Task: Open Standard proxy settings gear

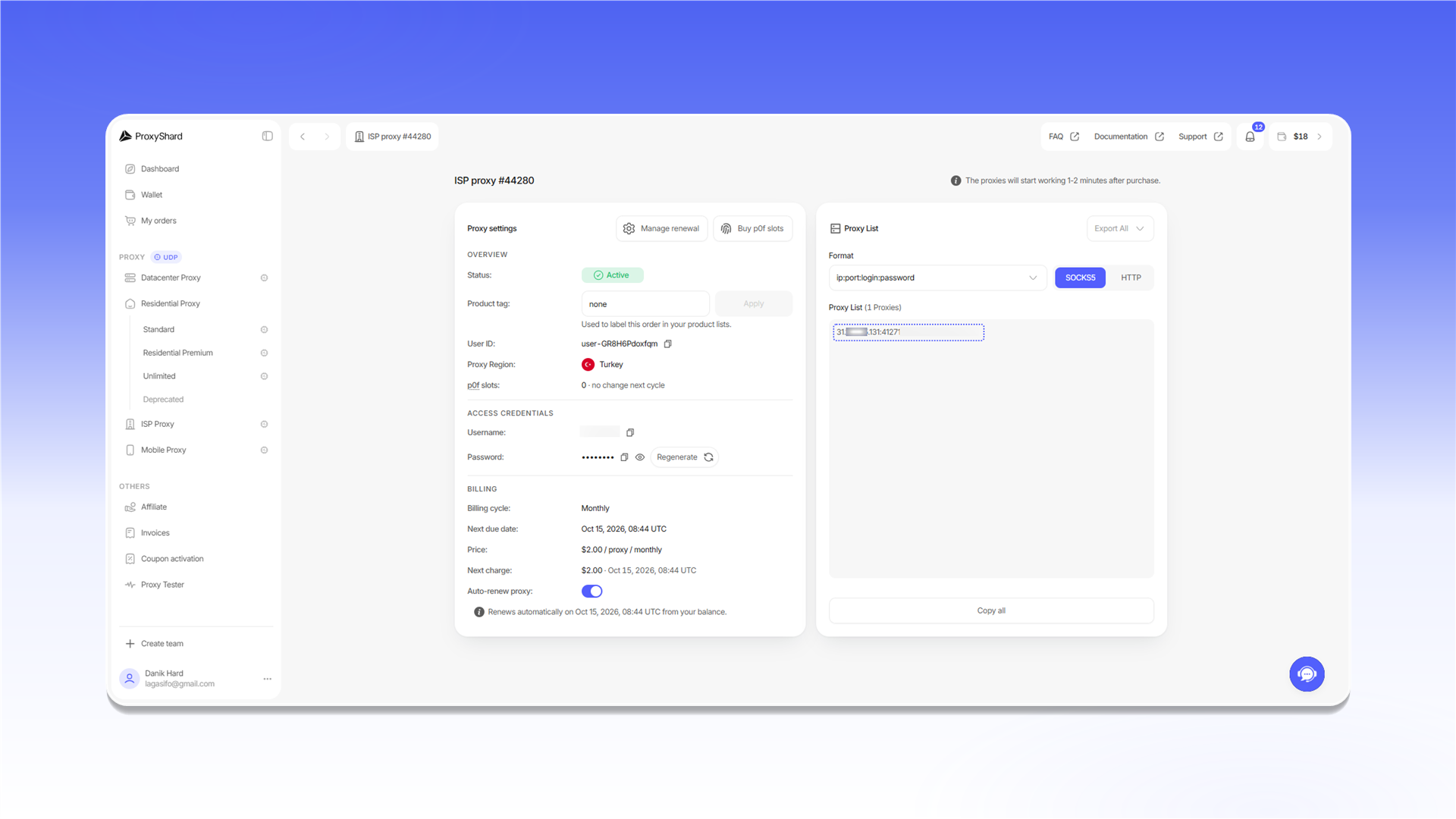Action: click(264, 330)
